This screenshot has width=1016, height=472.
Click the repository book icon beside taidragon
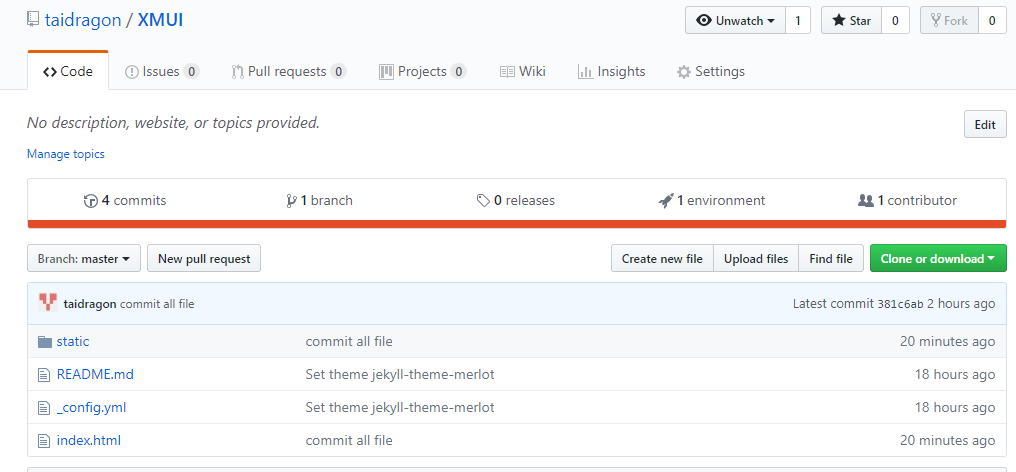[x=33, y=20]
